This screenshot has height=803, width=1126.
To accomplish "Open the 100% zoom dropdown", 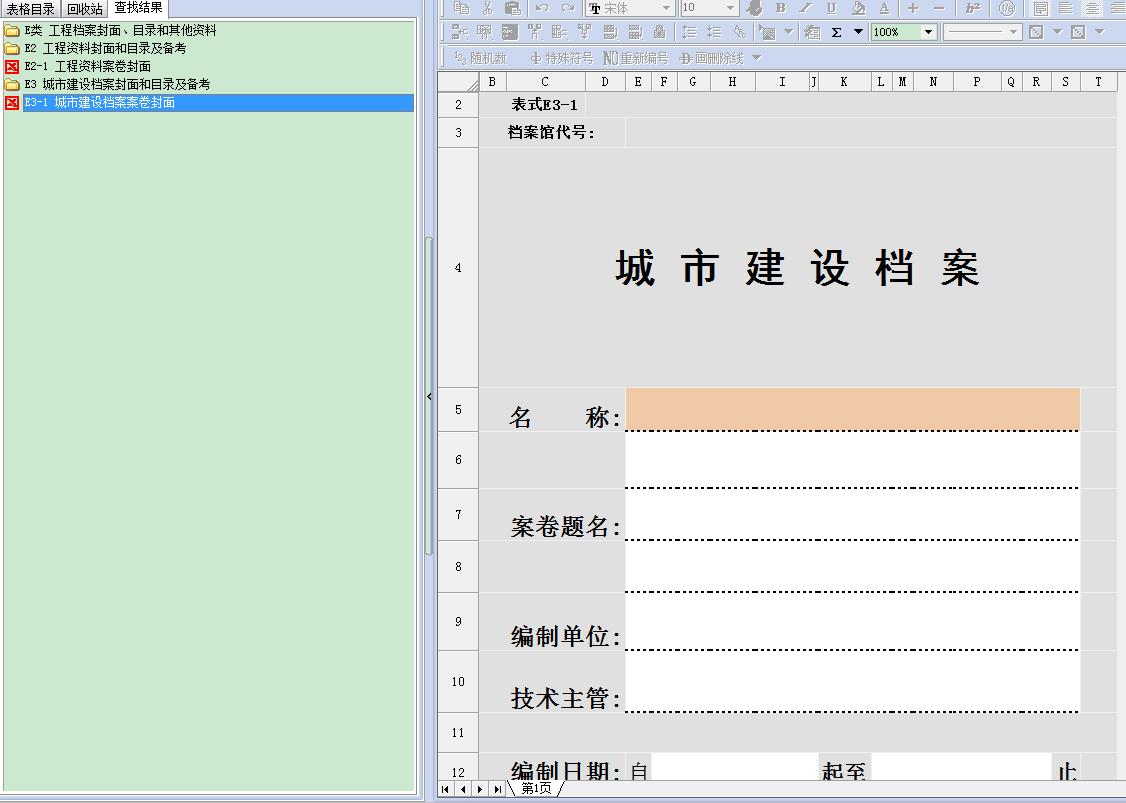I will (x=928, y=32).
